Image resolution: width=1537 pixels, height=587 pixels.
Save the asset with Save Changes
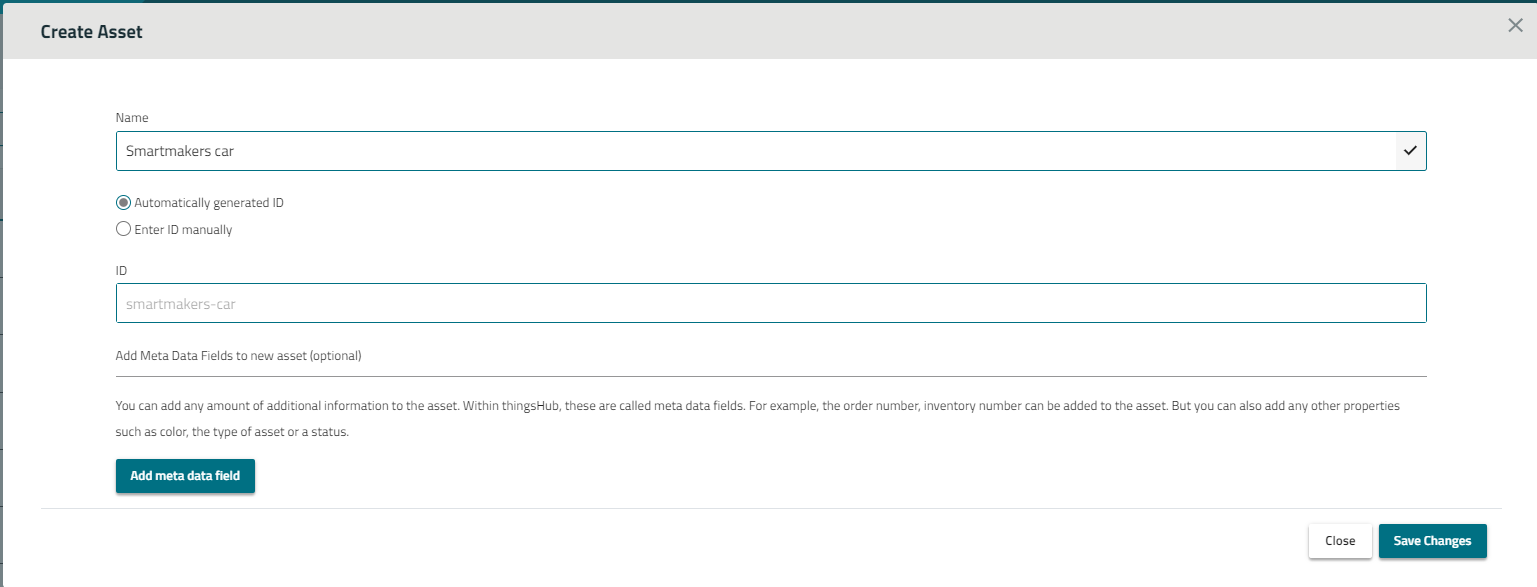point(1432,541)
